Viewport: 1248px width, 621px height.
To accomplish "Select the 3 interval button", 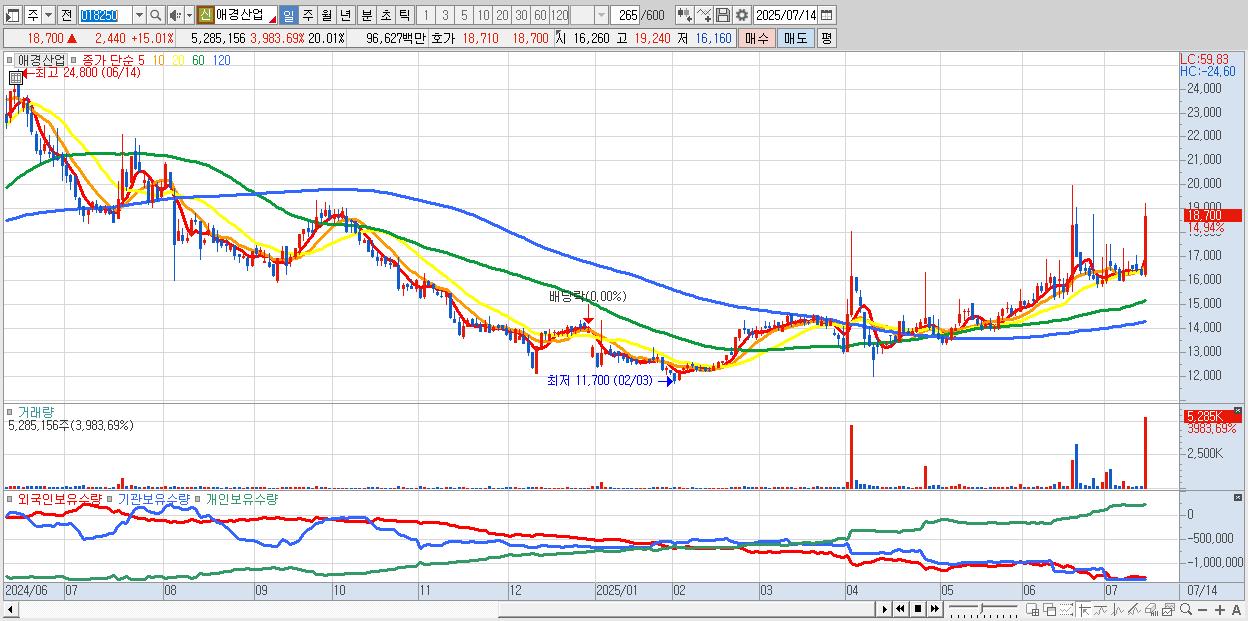I will tap(445, 15).
